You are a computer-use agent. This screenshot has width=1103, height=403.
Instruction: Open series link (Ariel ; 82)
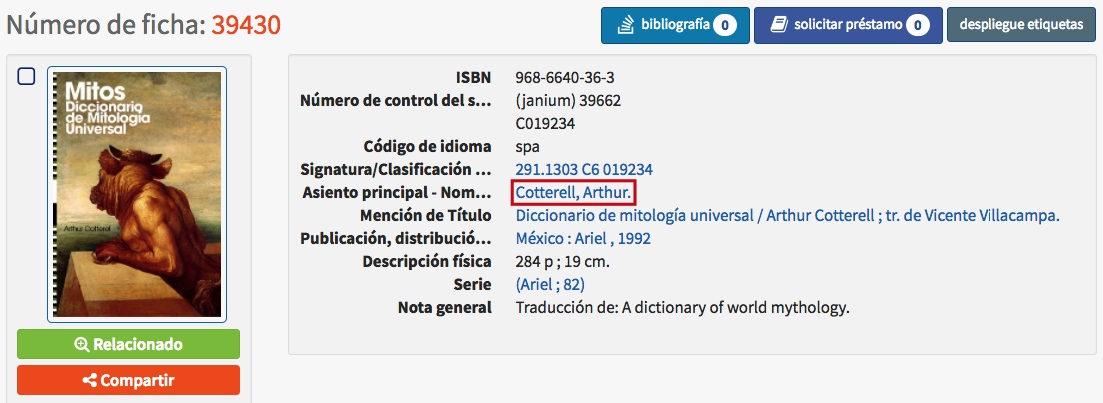tap(550, 285)
